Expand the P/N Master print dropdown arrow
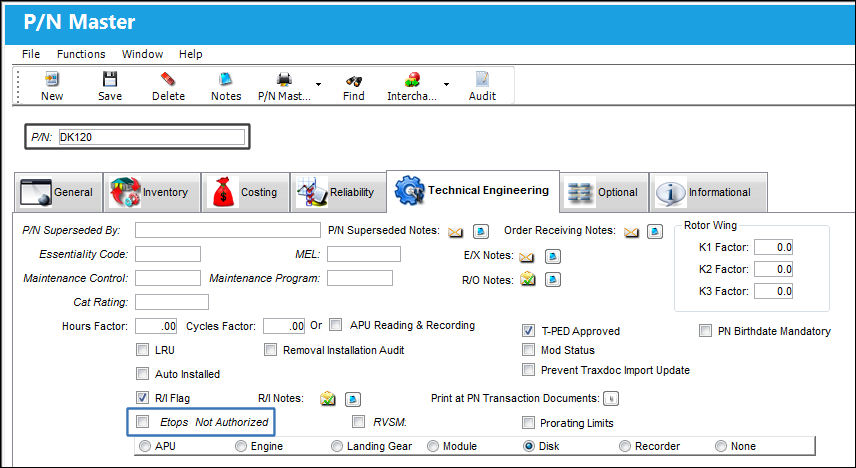856x468 pixels. [x=318, y=84]
